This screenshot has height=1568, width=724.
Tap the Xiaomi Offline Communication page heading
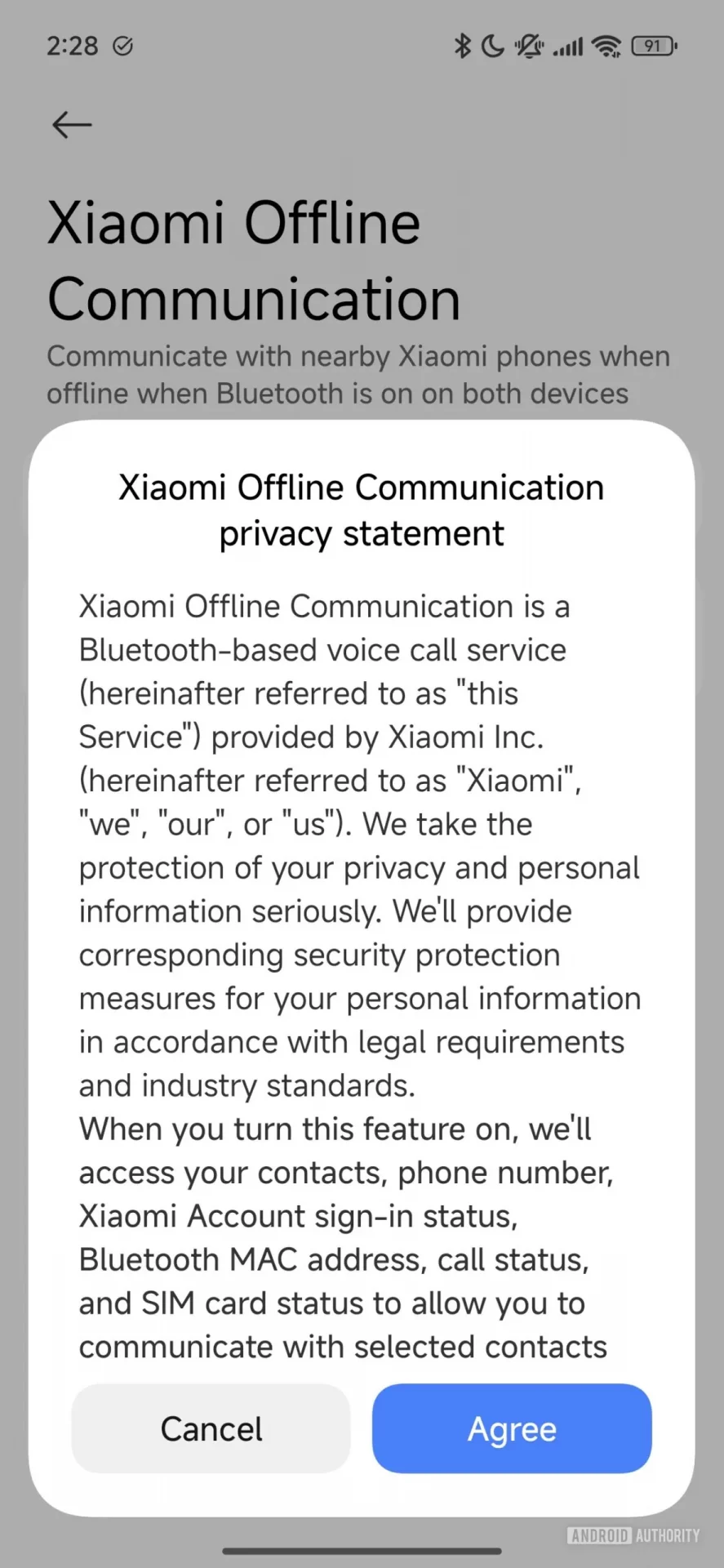coord(253,261)
